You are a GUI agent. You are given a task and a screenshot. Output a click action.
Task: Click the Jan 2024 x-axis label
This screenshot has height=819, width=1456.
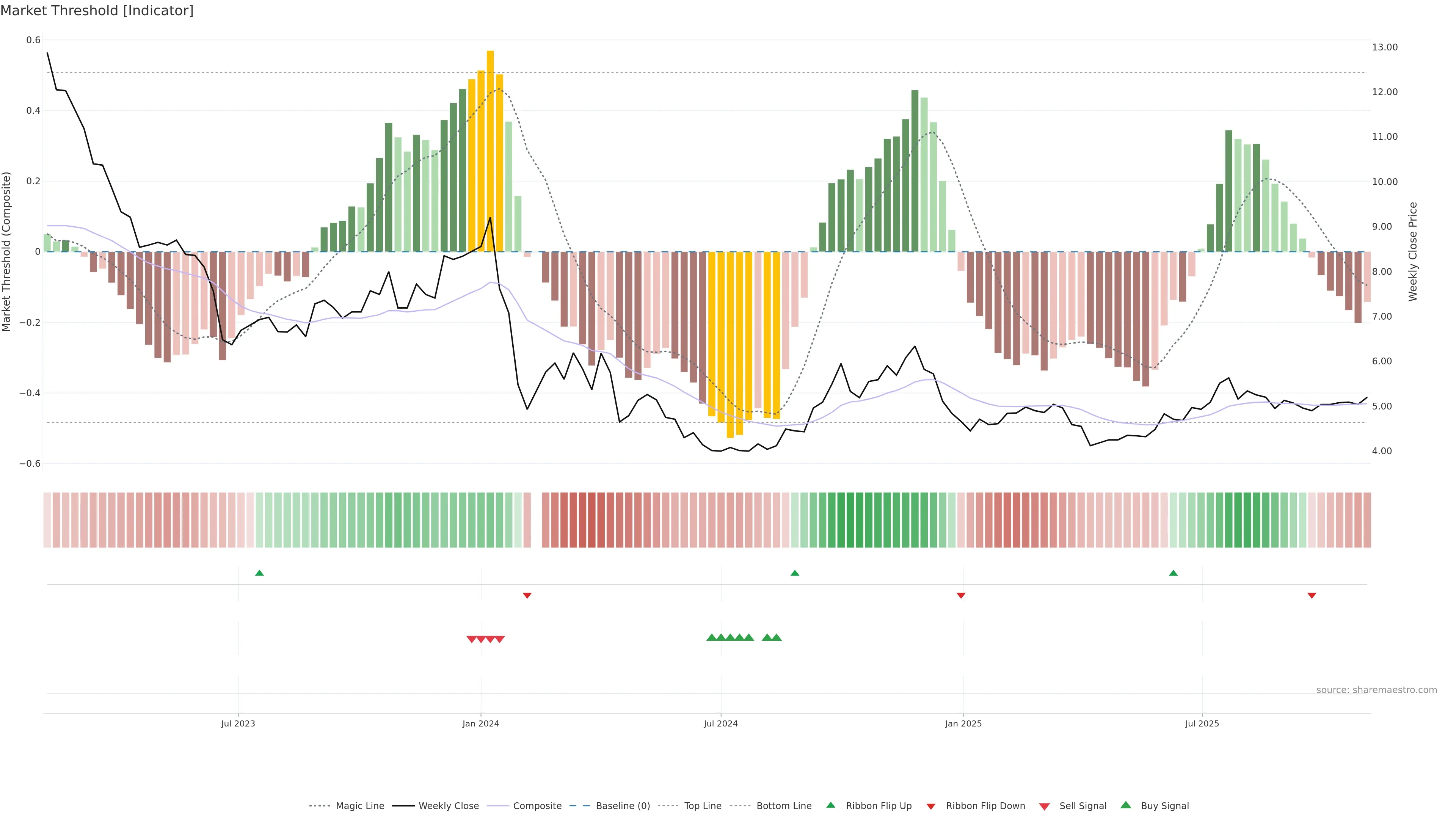480,723
